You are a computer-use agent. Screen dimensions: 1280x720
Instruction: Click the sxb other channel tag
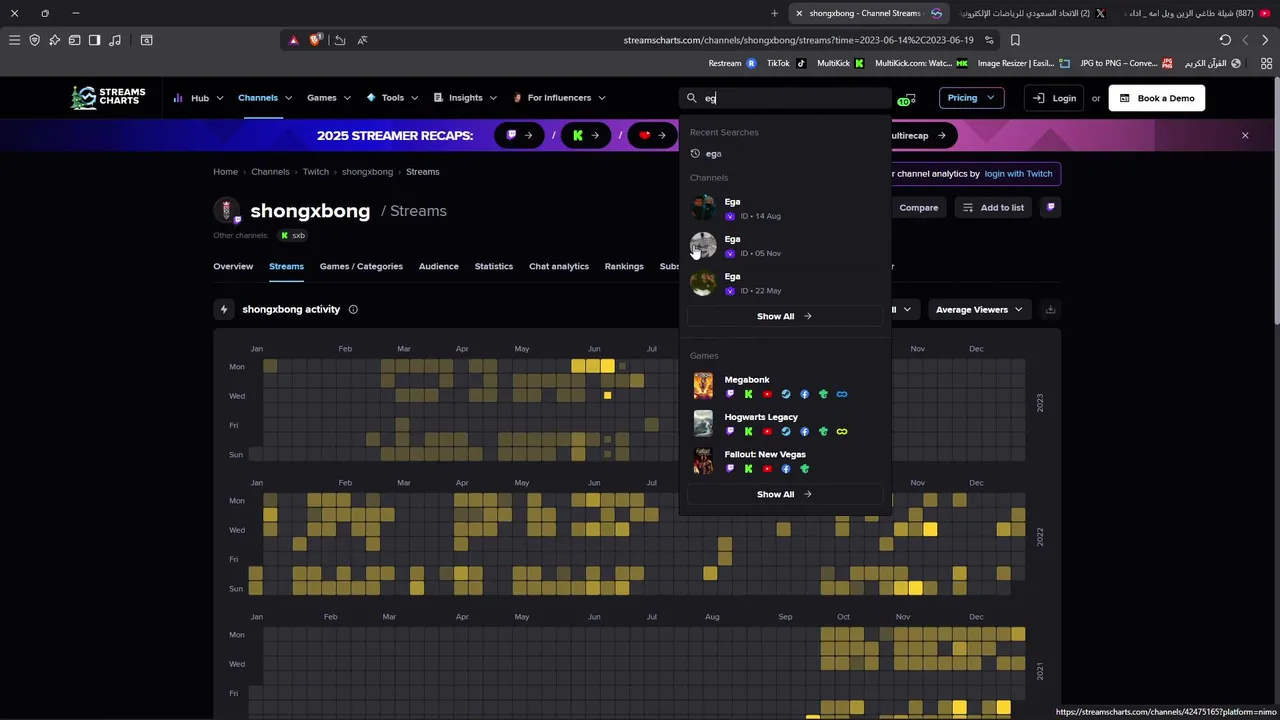coord(292,236)
